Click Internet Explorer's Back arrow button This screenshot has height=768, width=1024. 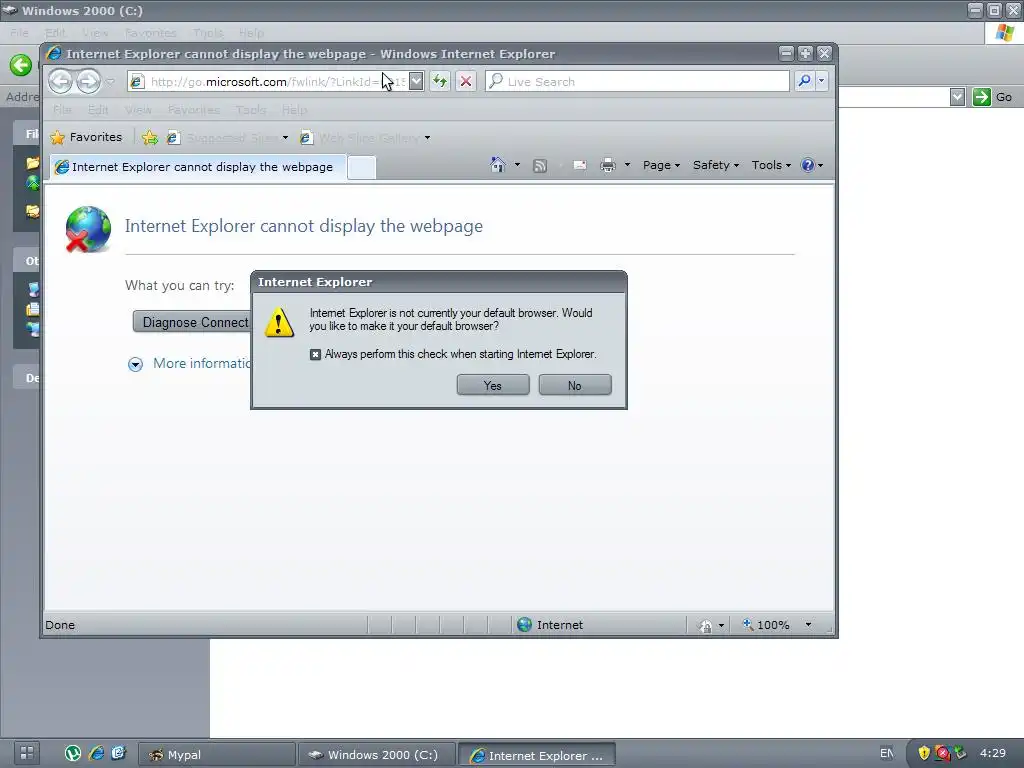61,82
